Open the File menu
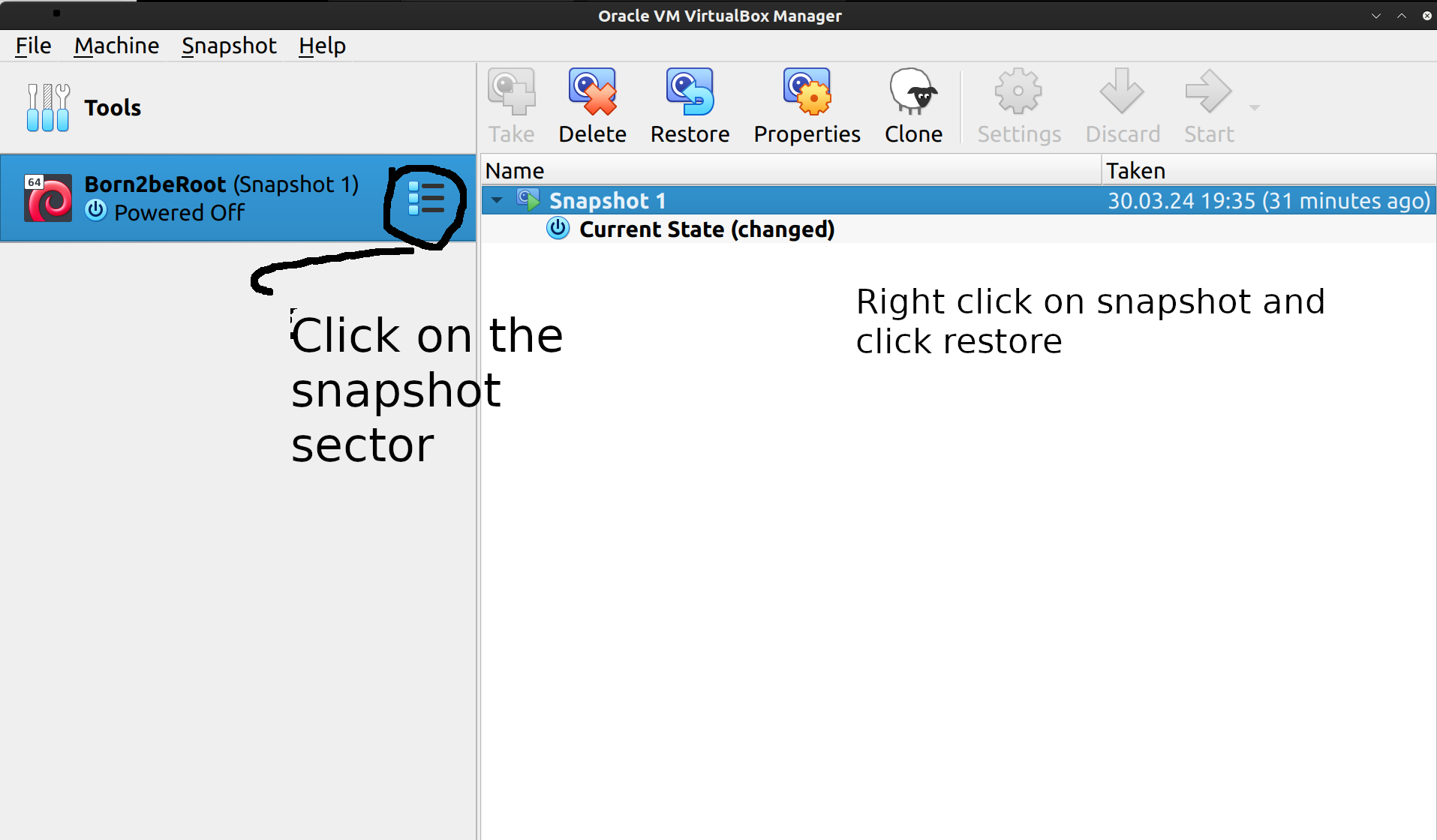The height and width of the screenshot is (840, 1437). click(x=33, y=46)
